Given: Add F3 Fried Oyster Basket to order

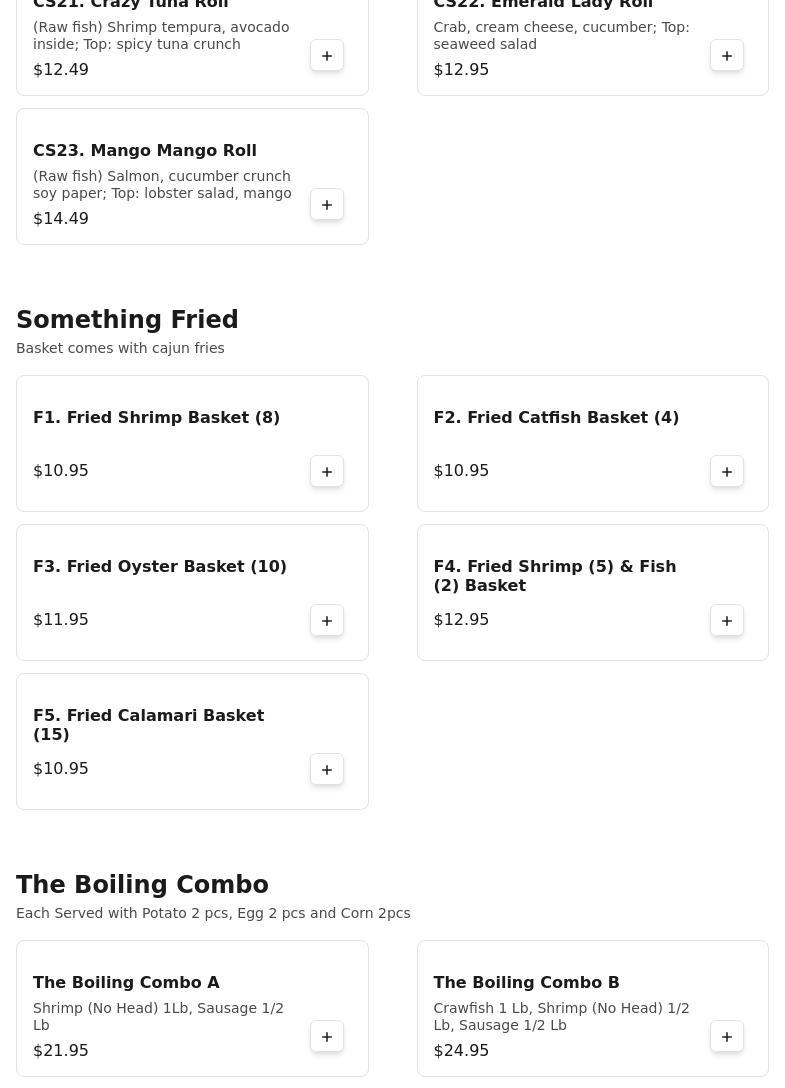Looking at the screenshot, I should [x=327, y=621].
